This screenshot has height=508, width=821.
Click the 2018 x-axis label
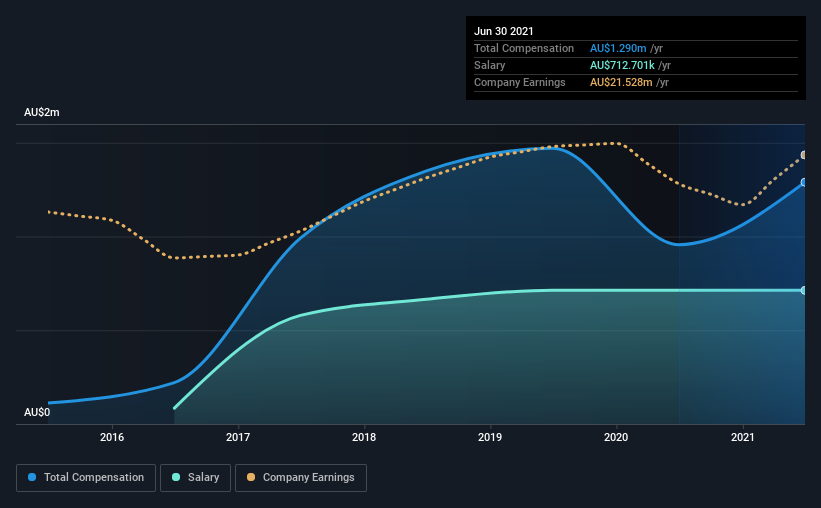(x=364, y=437)
